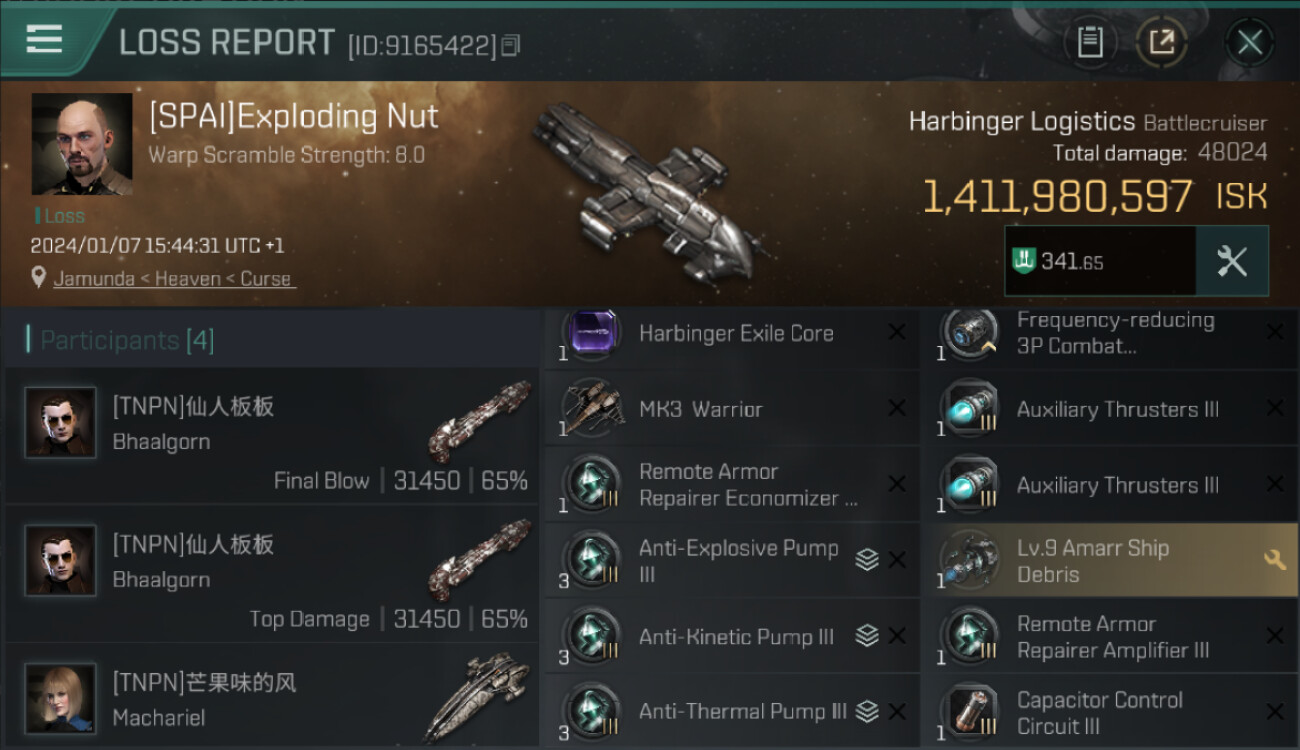Expand the Anti-Explosive Pump III stack

(867, 560)
